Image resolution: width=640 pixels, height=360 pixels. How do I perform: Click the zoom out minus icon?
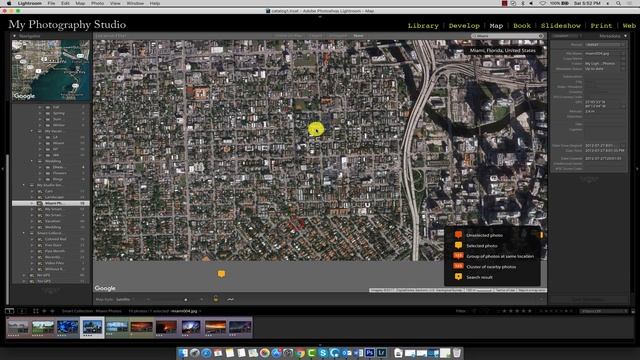[148, 299]
